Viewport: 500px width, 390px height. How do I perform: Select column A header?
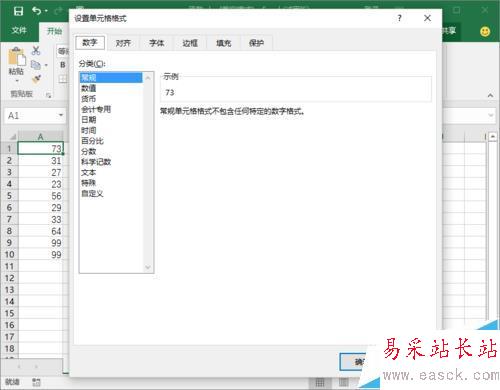point(40,137)
